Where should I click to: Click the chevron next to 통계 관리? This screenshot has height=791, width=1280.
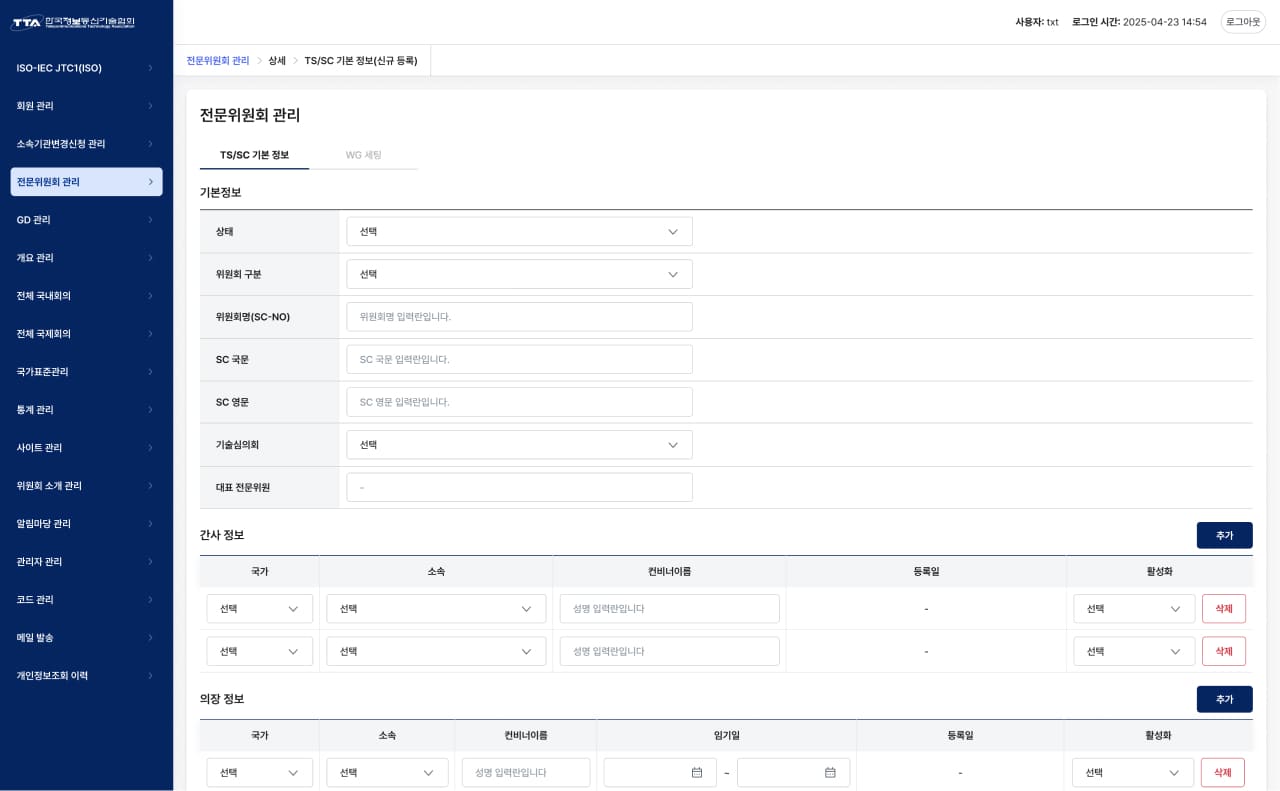tap(150, 410)
